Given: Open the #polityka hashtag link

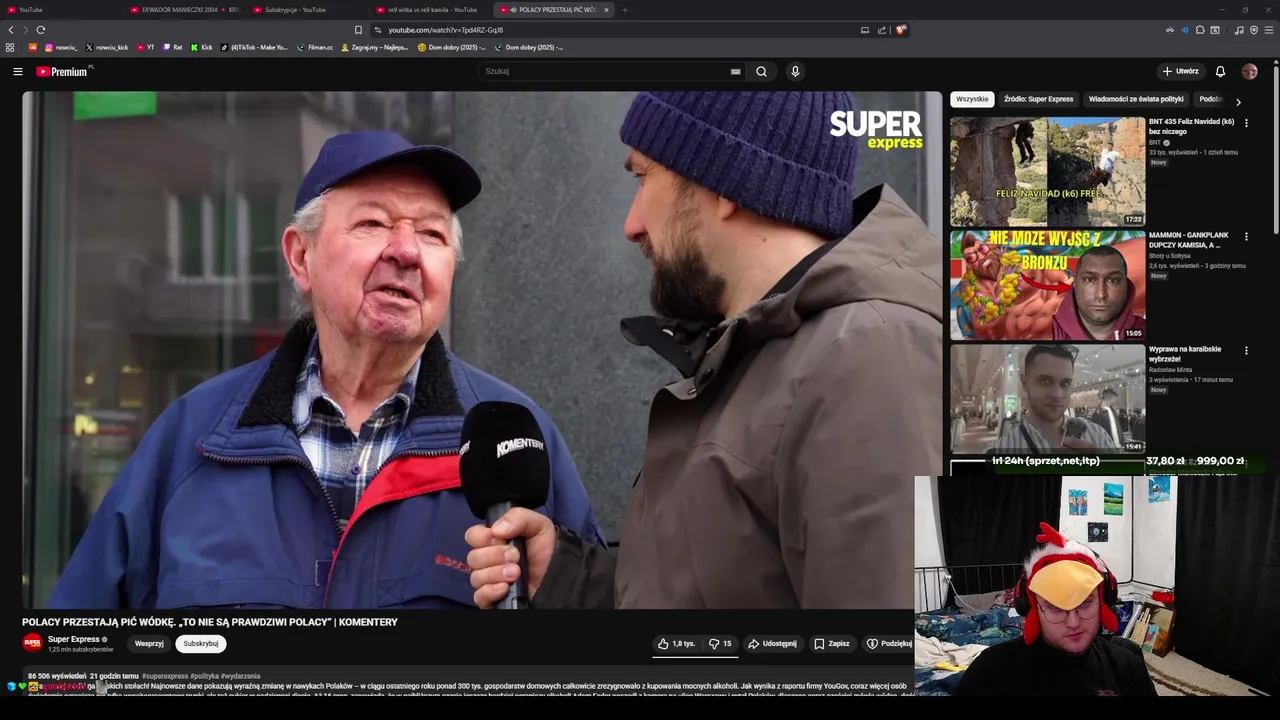Looking at the screenshot, I should [204, 676].
